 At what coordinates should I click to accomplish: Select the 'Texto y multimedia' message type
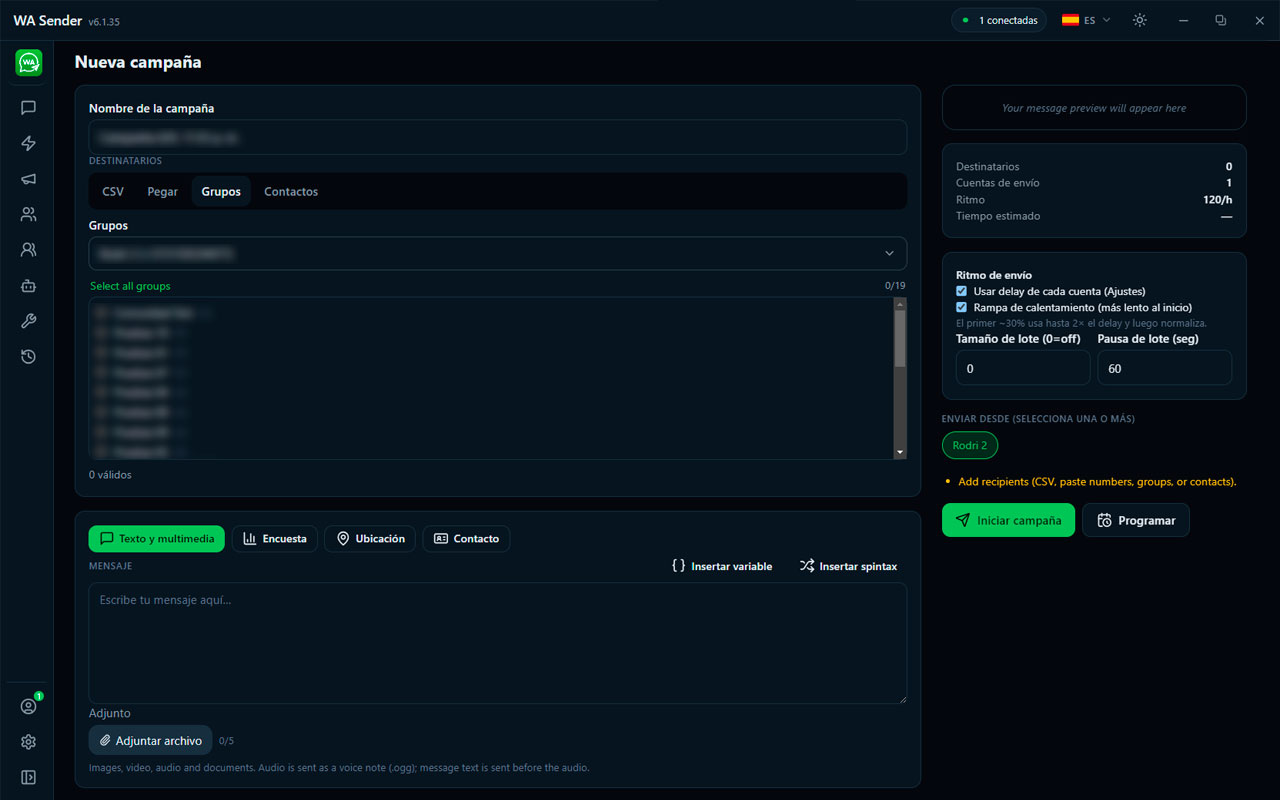point(157,539)
